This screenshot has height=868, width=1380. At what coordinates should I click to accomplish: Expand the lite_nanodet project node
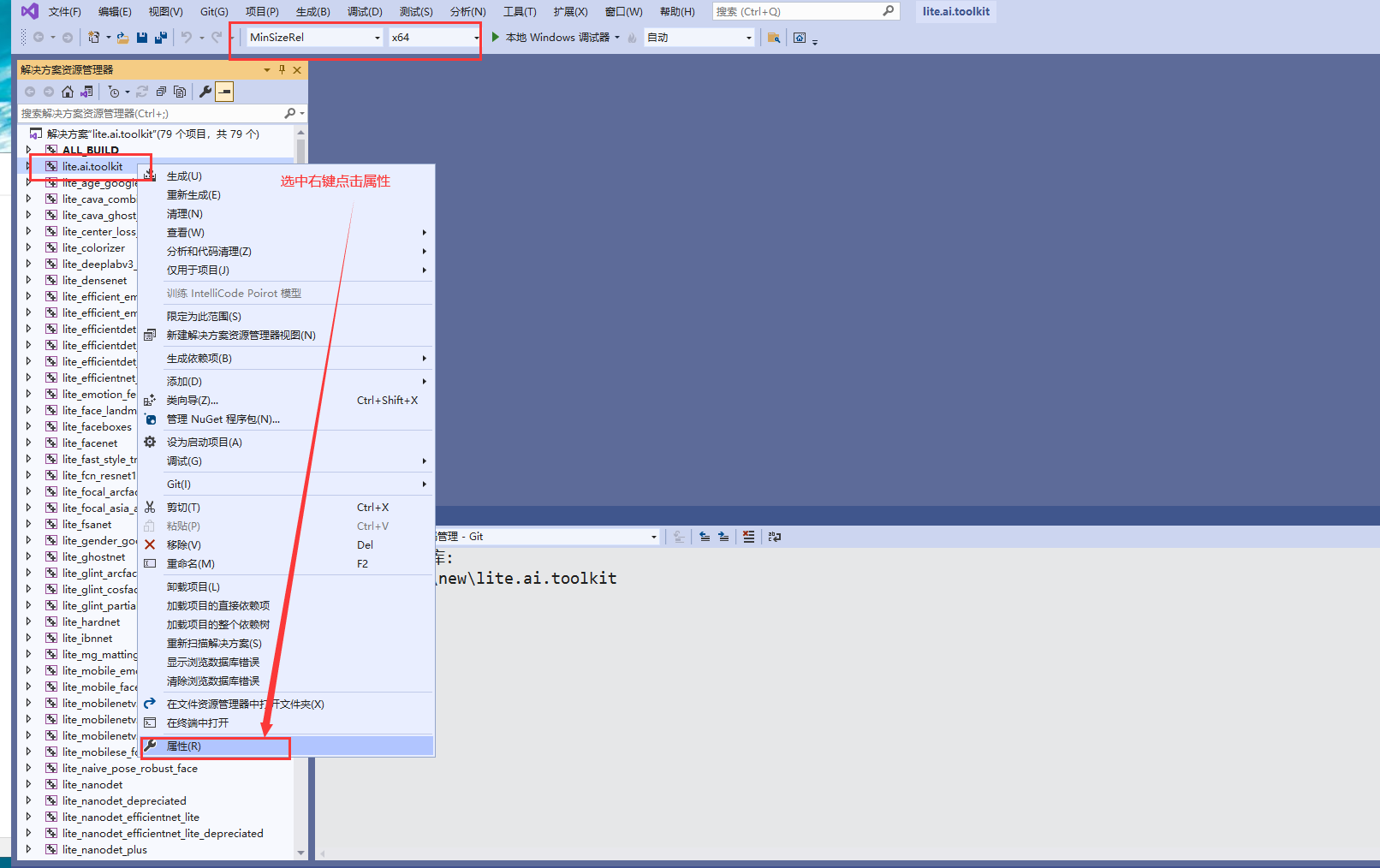coord(28,784)
